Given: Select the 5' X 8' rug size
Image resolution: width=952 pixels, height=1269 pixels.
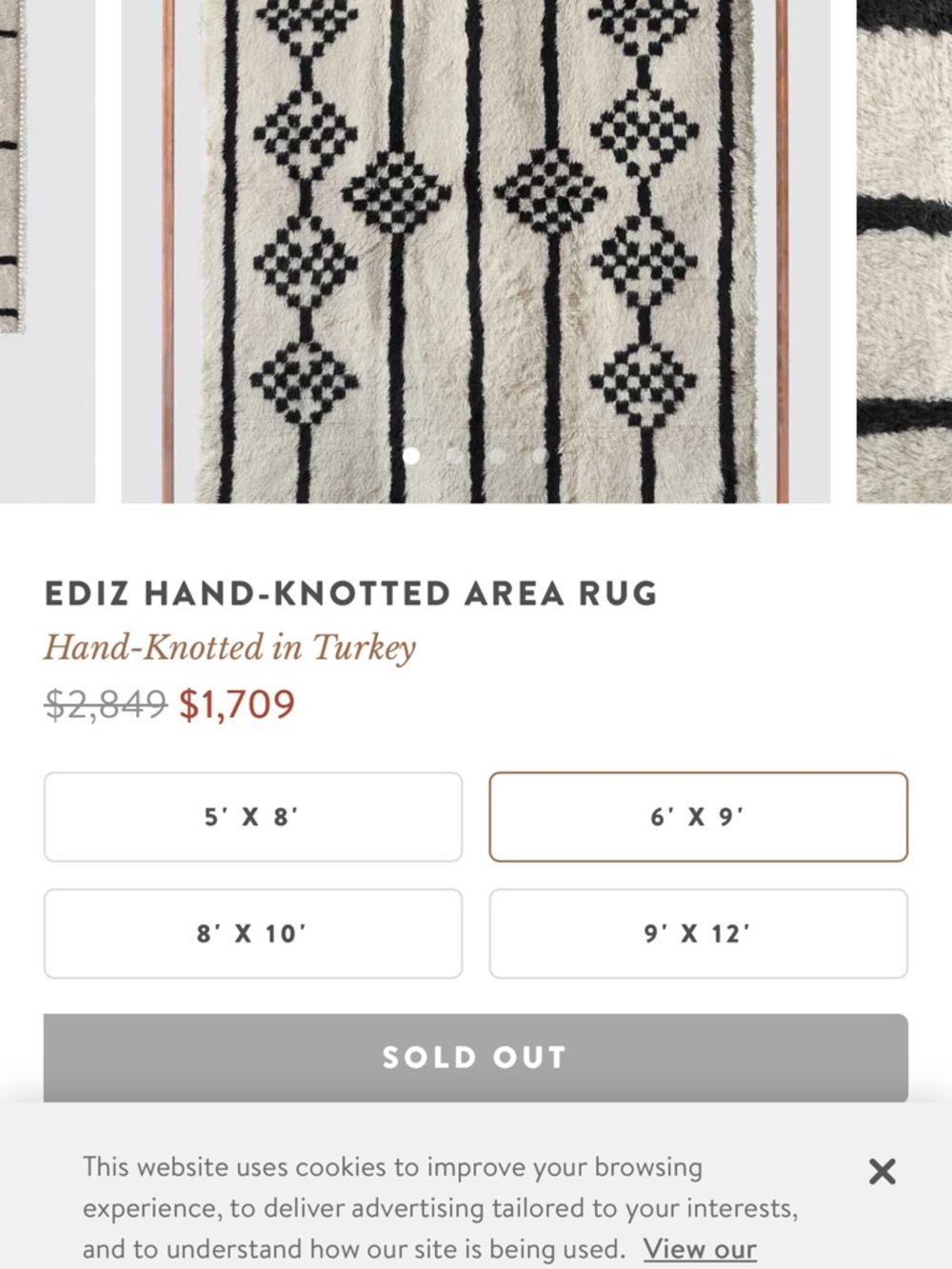Looking at the screenshot, I should click(251, 817).
